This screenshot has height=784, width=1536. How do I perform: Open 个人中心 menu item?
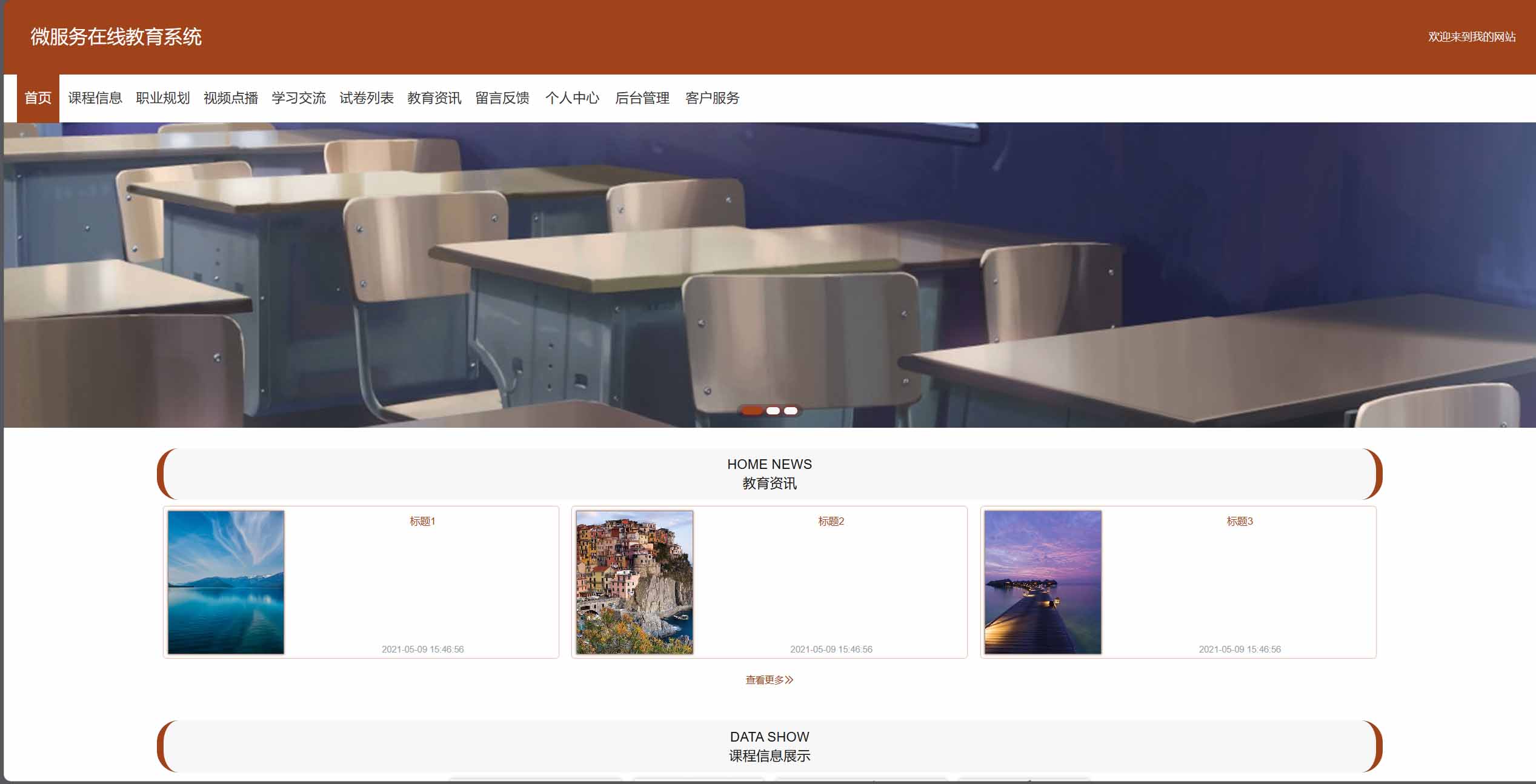pos(572,98)
